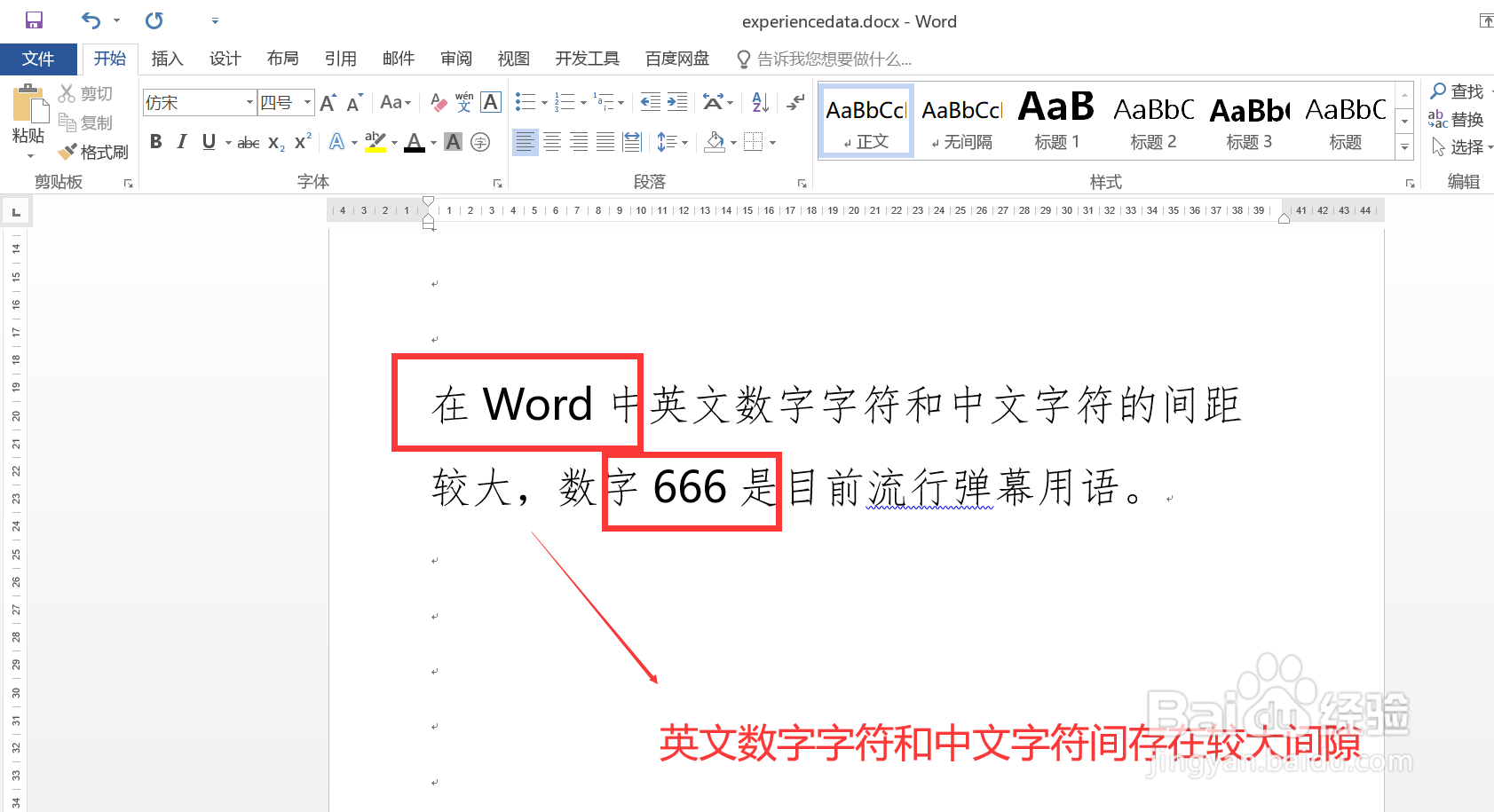This screenshot has width=1494, height=812.
Task: Toggle Underline formatting
Action: (209, 142)
